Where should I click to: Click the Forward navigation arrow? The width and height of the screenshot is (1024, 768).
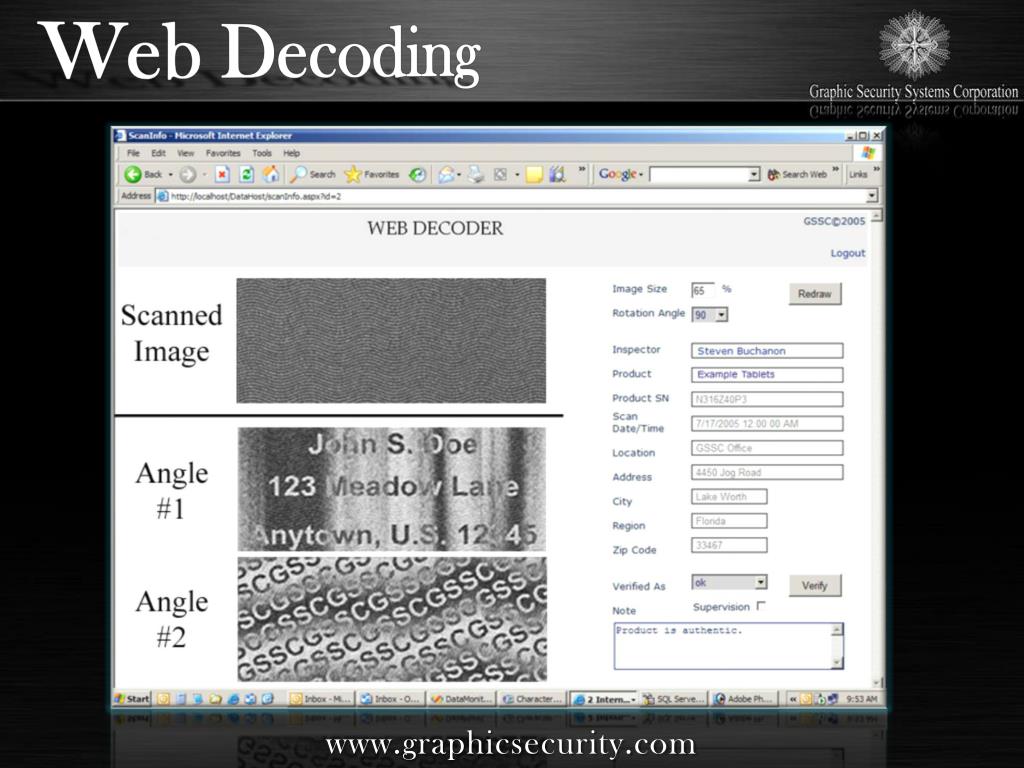(187, 174)
